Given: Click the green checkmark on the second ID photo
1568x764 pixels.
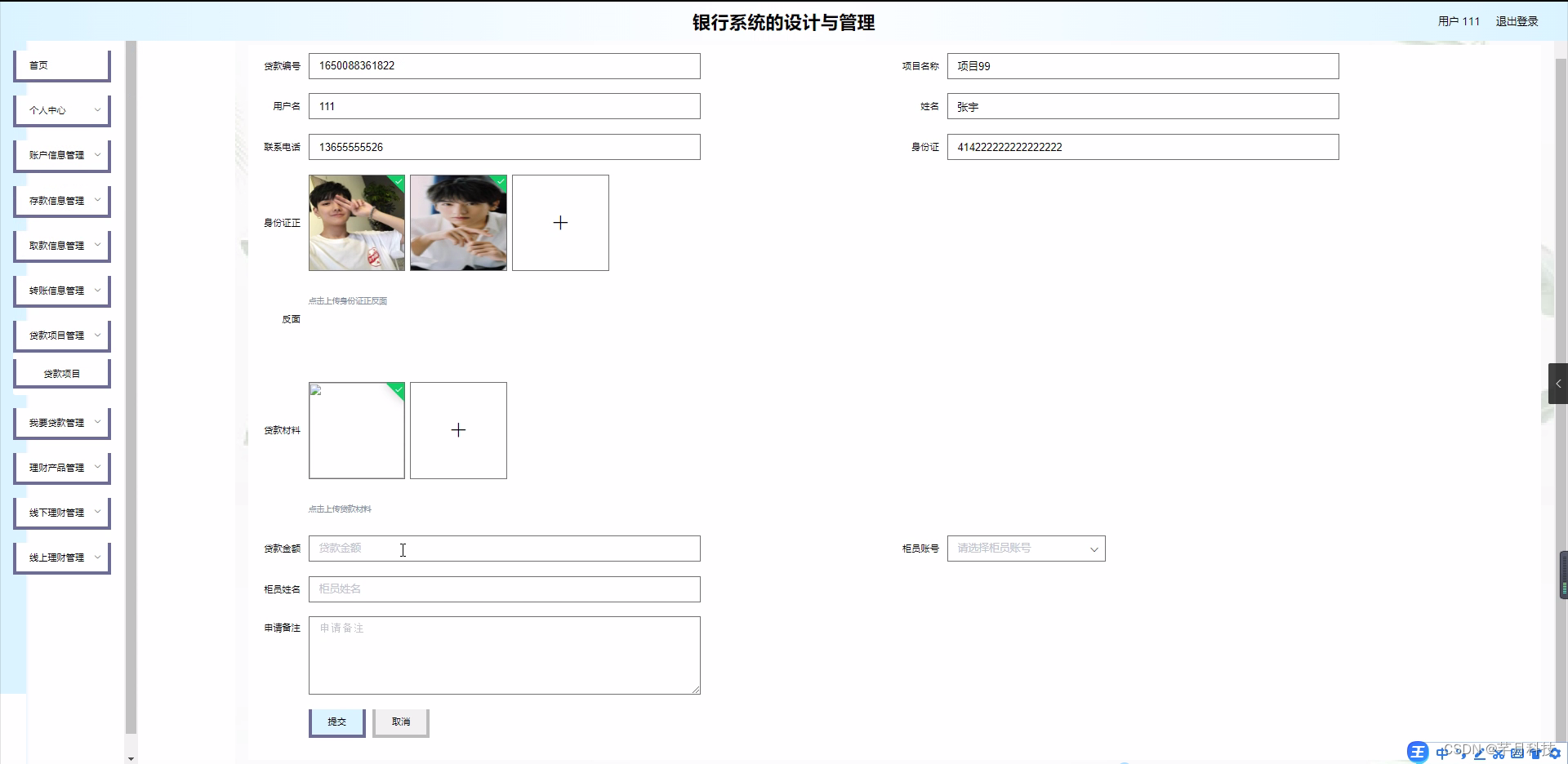Looking at the screenshot, I should click(x=499, y=183).
